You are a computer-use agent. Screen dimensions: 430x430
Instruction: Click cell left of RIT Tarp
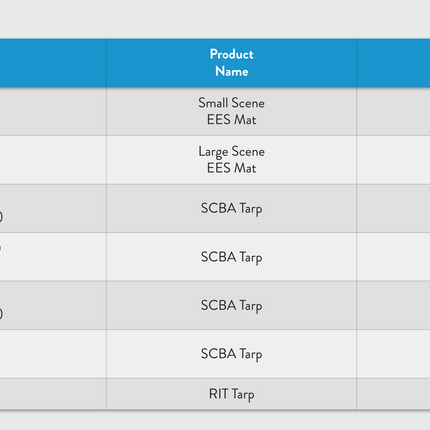click(53, 394)
